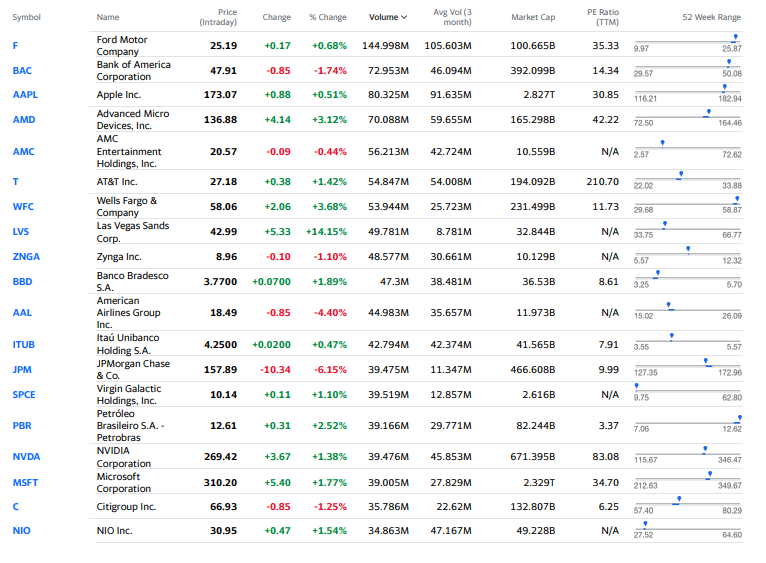Click Apple's 52 week range slider
The width and height of the screenshot is (766, 563).
point(688,93)
